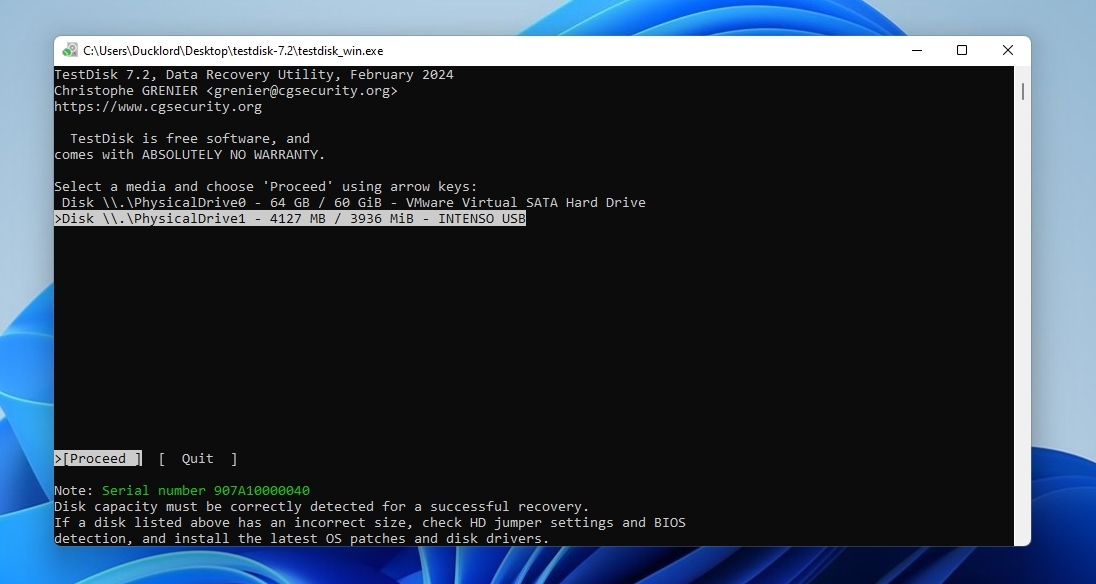Close the TestDisk window
The height and width of the screenshot is (584, 1096).
click(1008, 50)
